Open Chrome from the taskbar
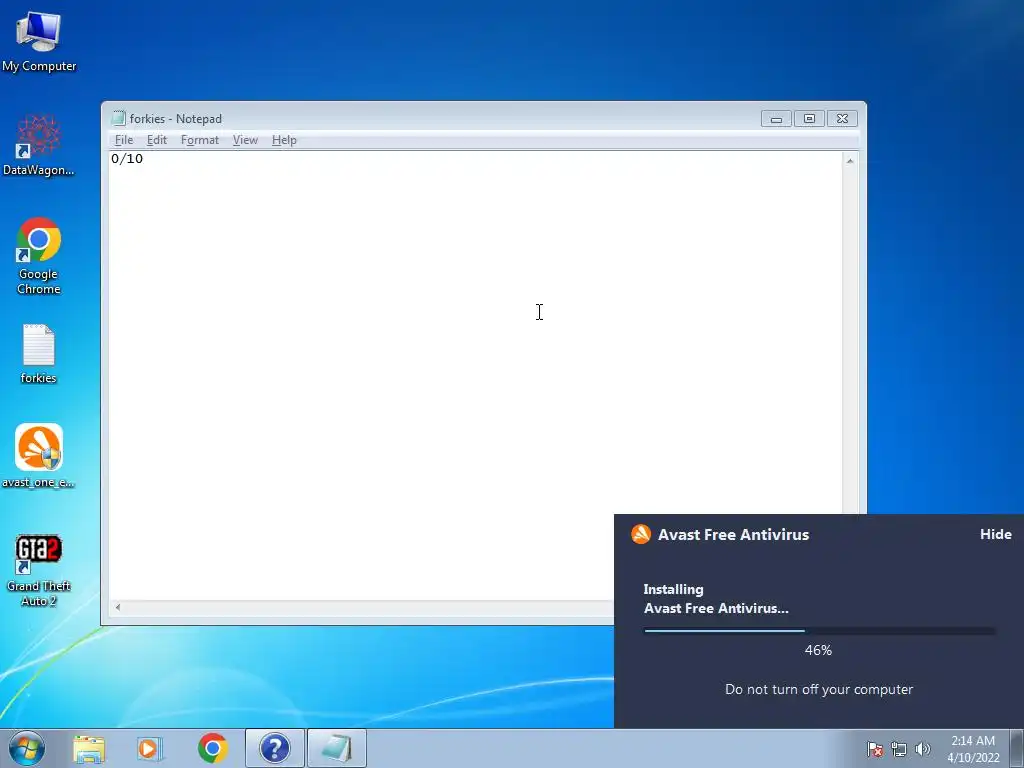The height and width of the screenshot is (768, 1024). [212, 748]
